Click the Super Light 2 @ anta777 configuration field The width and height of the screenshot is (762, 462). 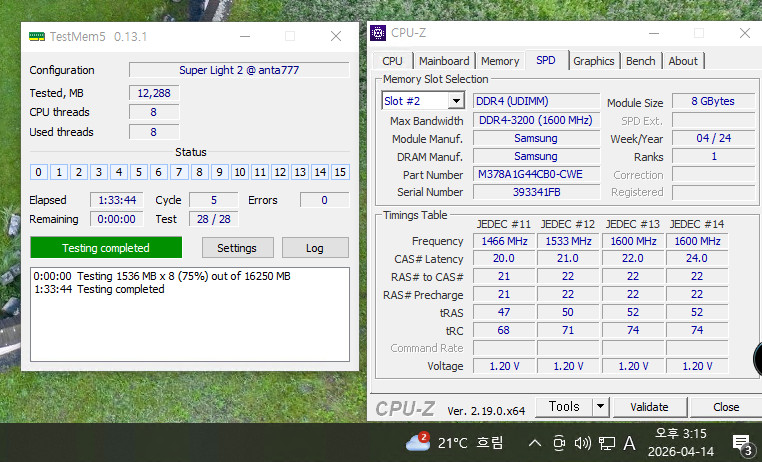coord(239,70)
